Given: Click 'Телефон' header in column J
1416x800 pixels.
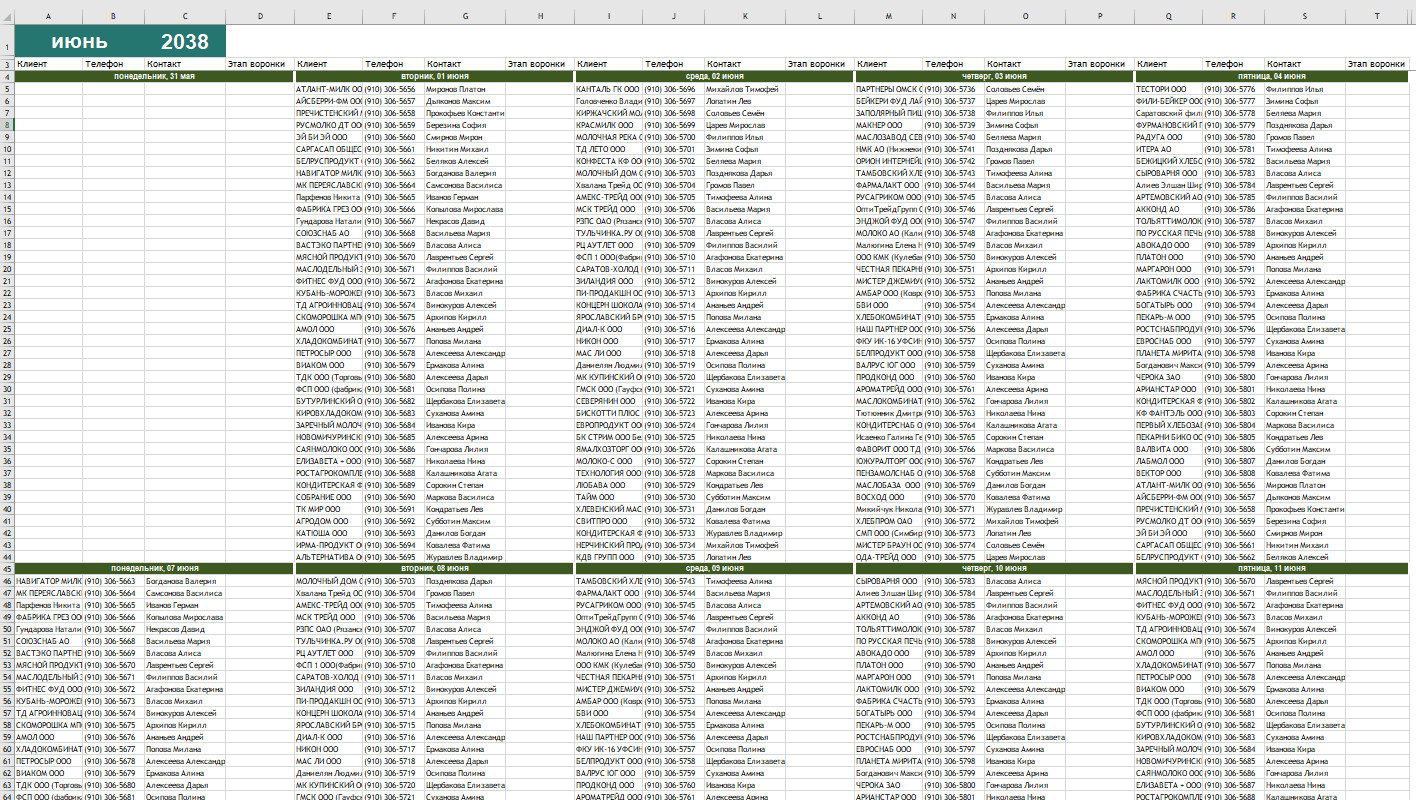Looking at the screenshot, I should [674, 64].
